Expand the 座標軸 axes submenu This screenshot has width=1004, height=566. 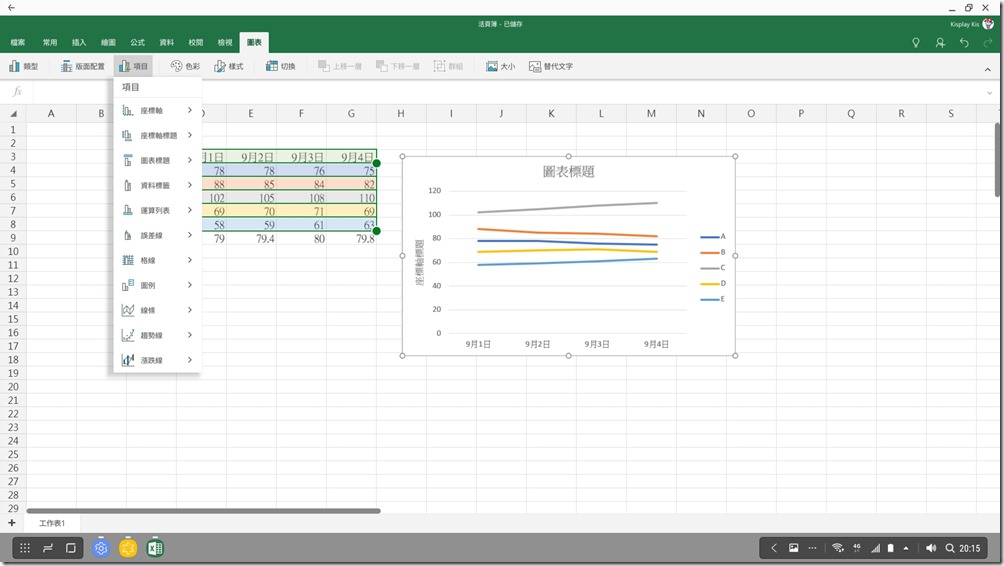[156, 110]
